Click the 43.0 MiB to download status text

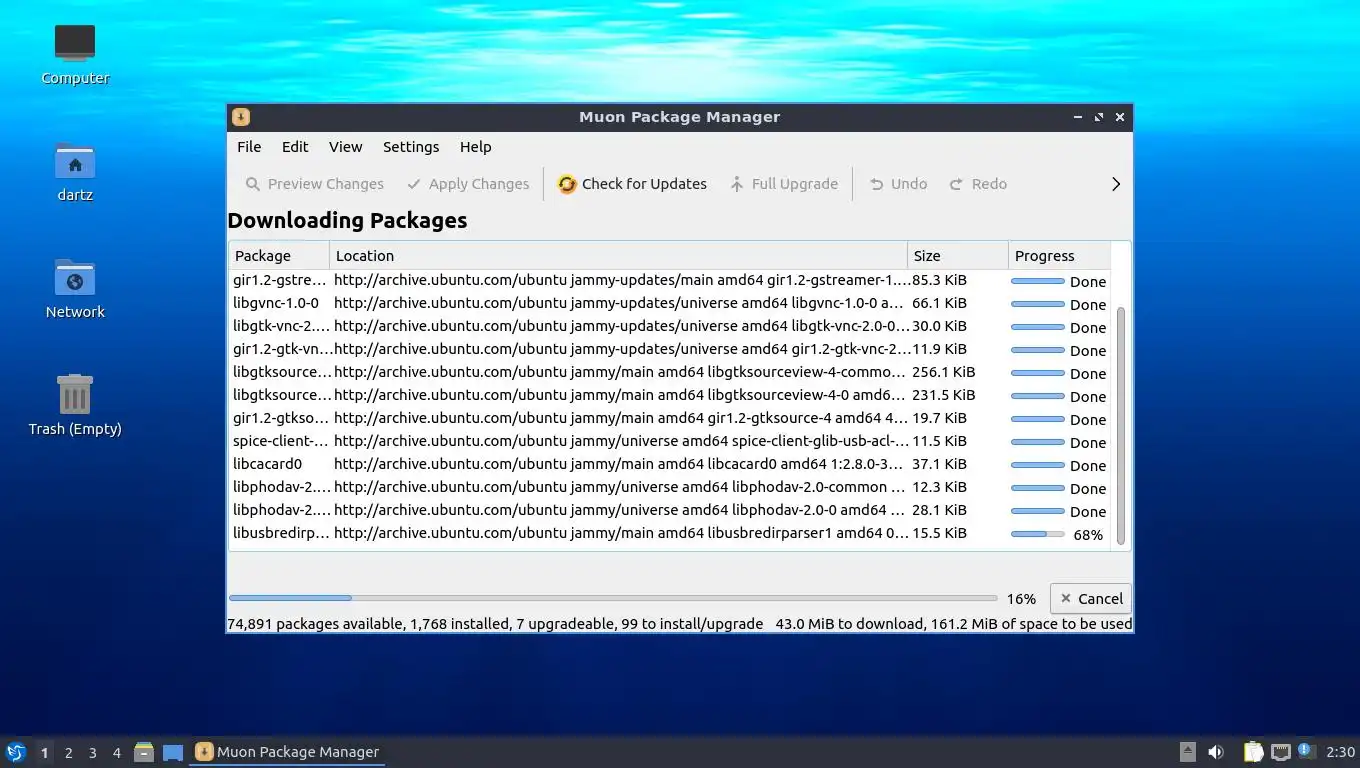click(849, 624)
